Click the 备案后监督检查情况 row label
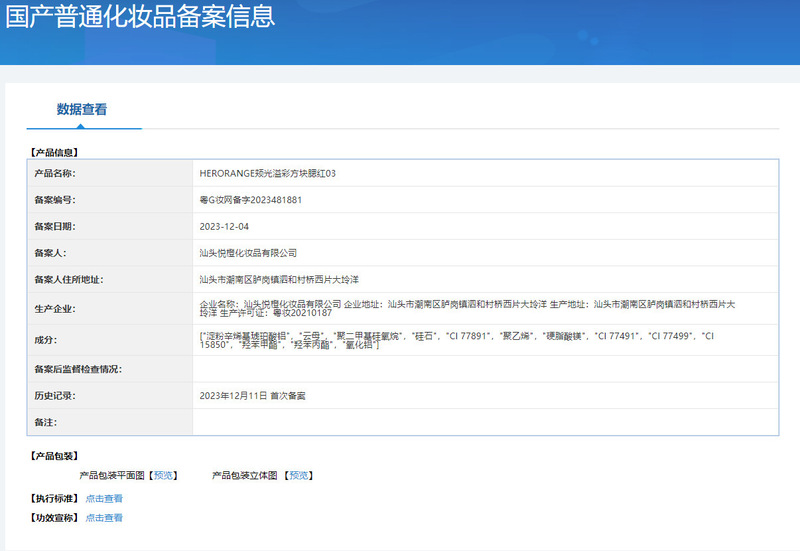Viewport: 800px width, 551px height. pos(78,369)
